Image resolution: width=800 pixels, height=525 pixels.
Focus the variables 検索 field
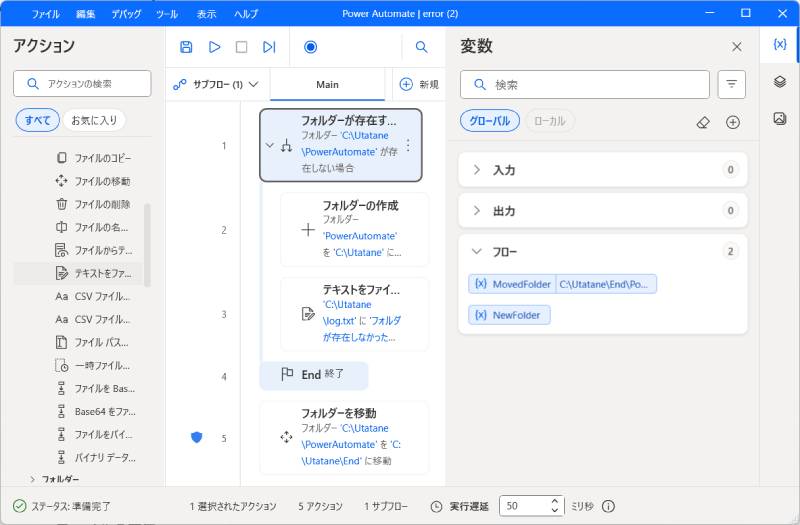[x=585, y=84]
